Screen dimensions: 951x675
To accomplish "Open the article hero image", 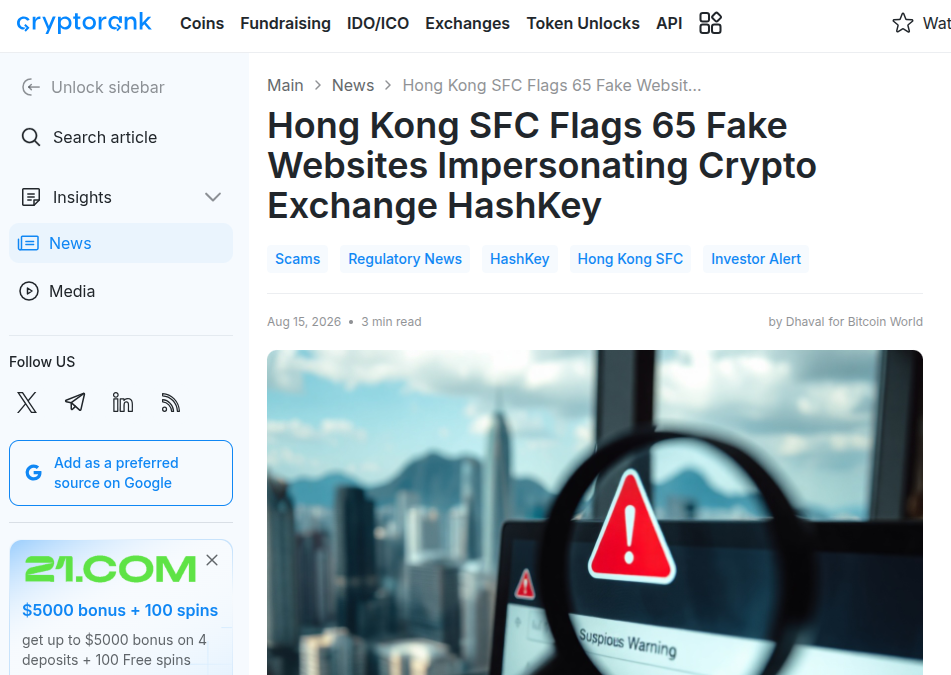I will click(x=595, y=512).
